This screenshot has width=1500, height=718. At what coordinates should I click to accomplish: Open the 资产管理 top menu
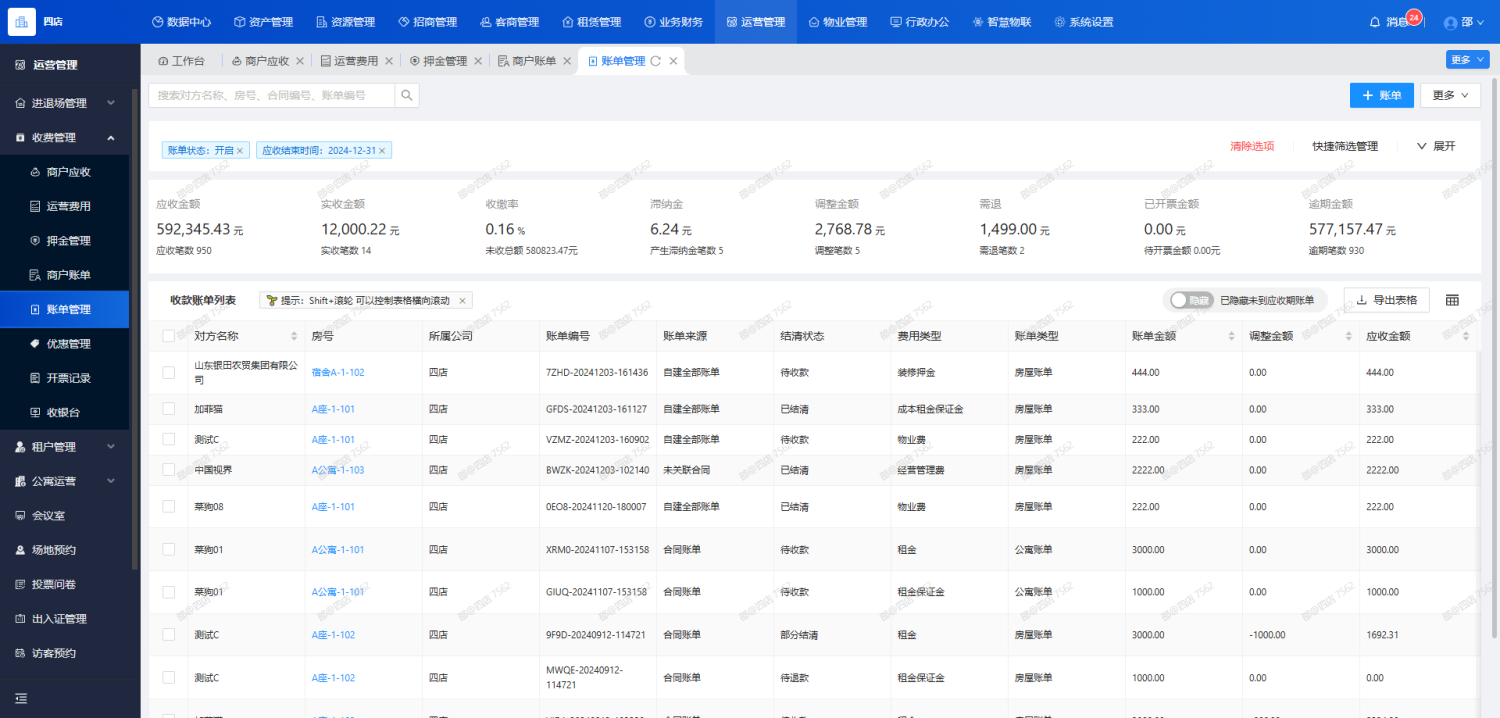click(265, 22)
